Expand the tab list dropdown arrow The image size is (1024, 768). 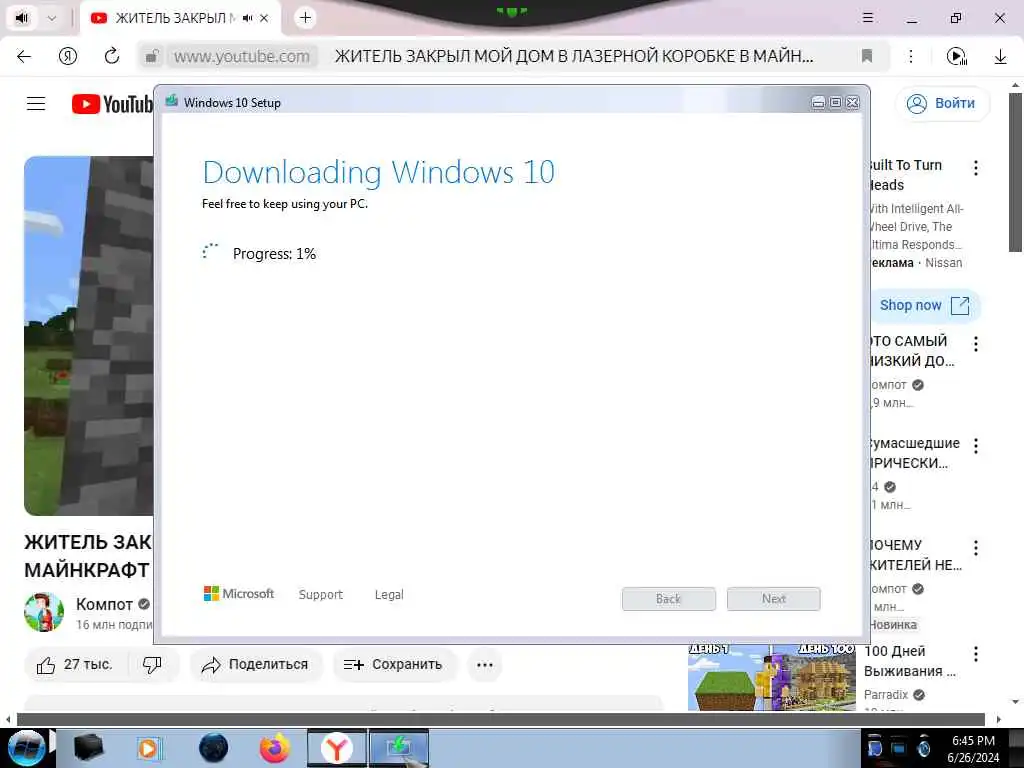coord(52,18)
